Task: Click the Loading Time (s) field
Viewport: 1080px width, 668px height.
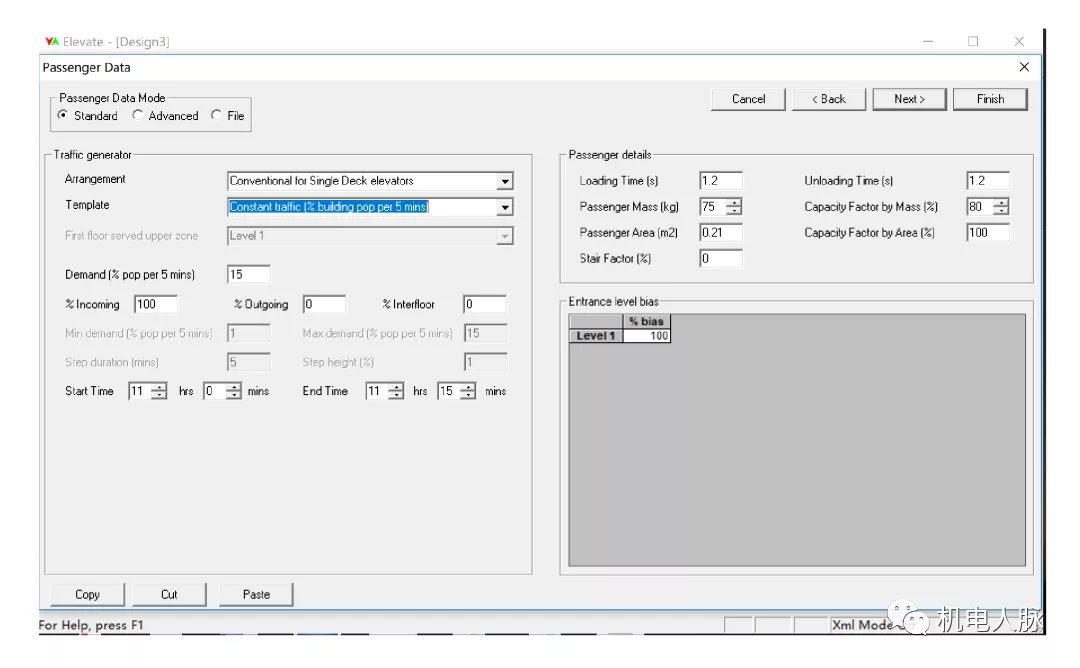Action: click(x=720, y=180)
